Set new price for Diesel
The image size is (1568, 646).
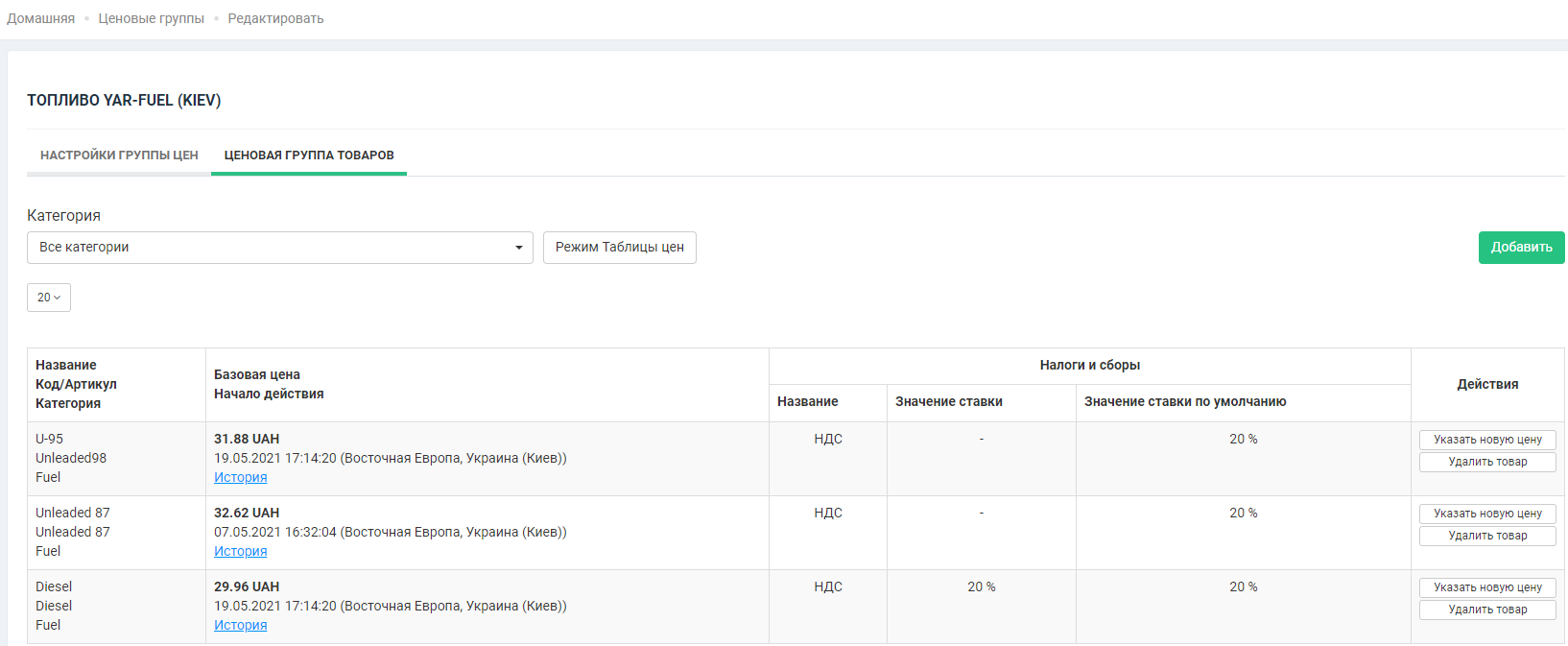coord(1487,587)
